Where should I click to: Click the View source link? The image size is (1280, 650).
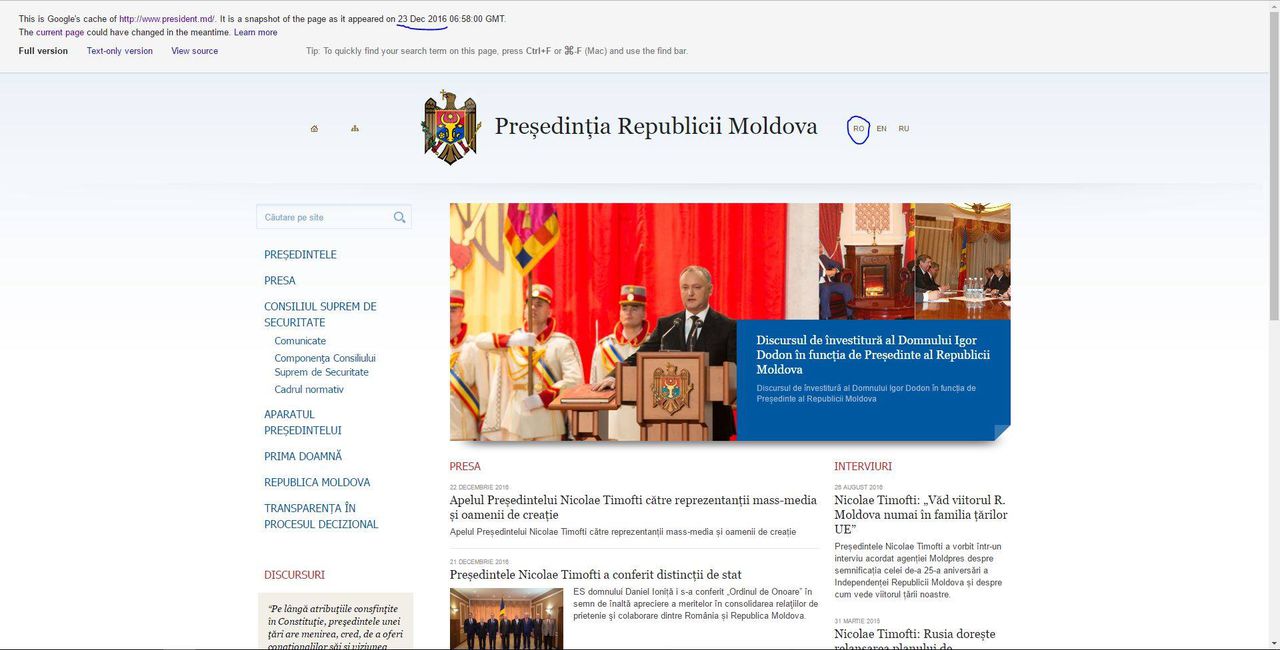(194, 51)
